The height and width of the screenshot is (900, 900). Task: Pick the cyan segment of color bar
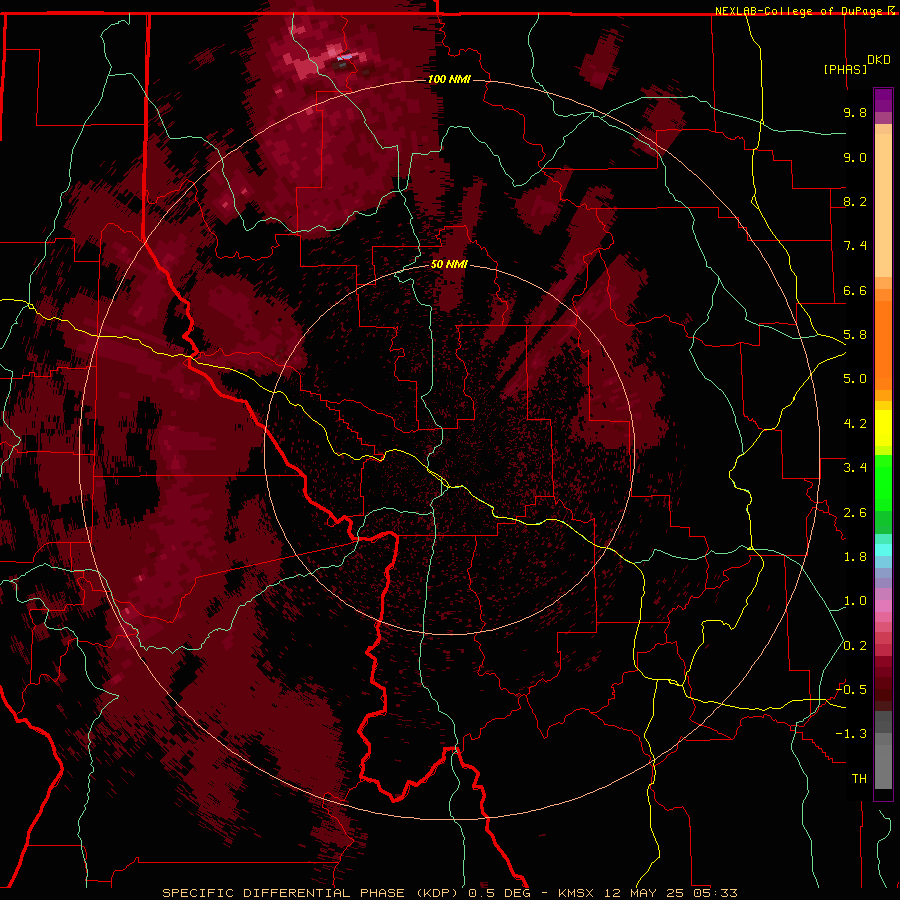(883, 550)
